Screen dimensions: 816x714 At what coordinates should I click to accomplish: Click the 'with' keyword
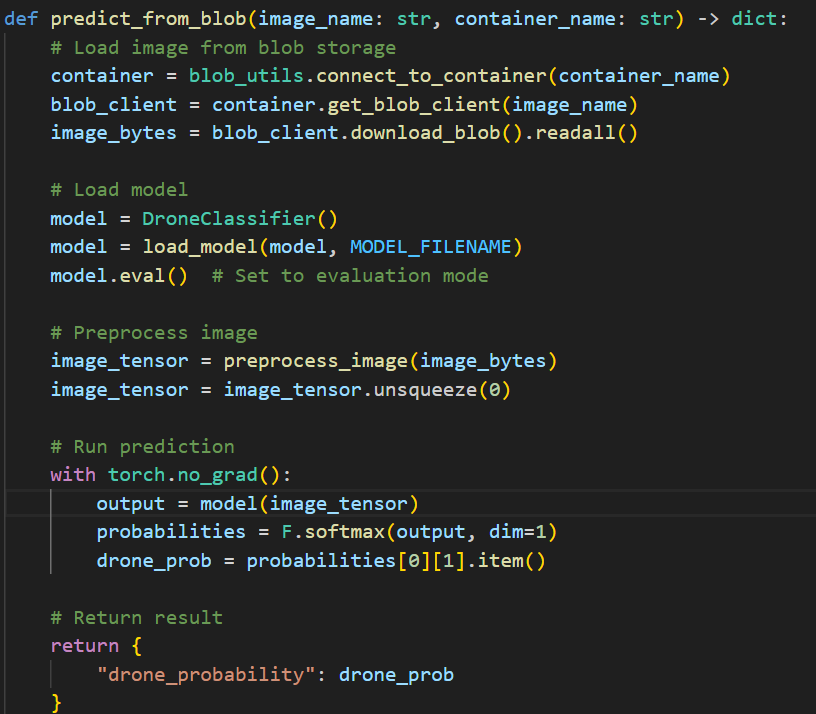73,475
